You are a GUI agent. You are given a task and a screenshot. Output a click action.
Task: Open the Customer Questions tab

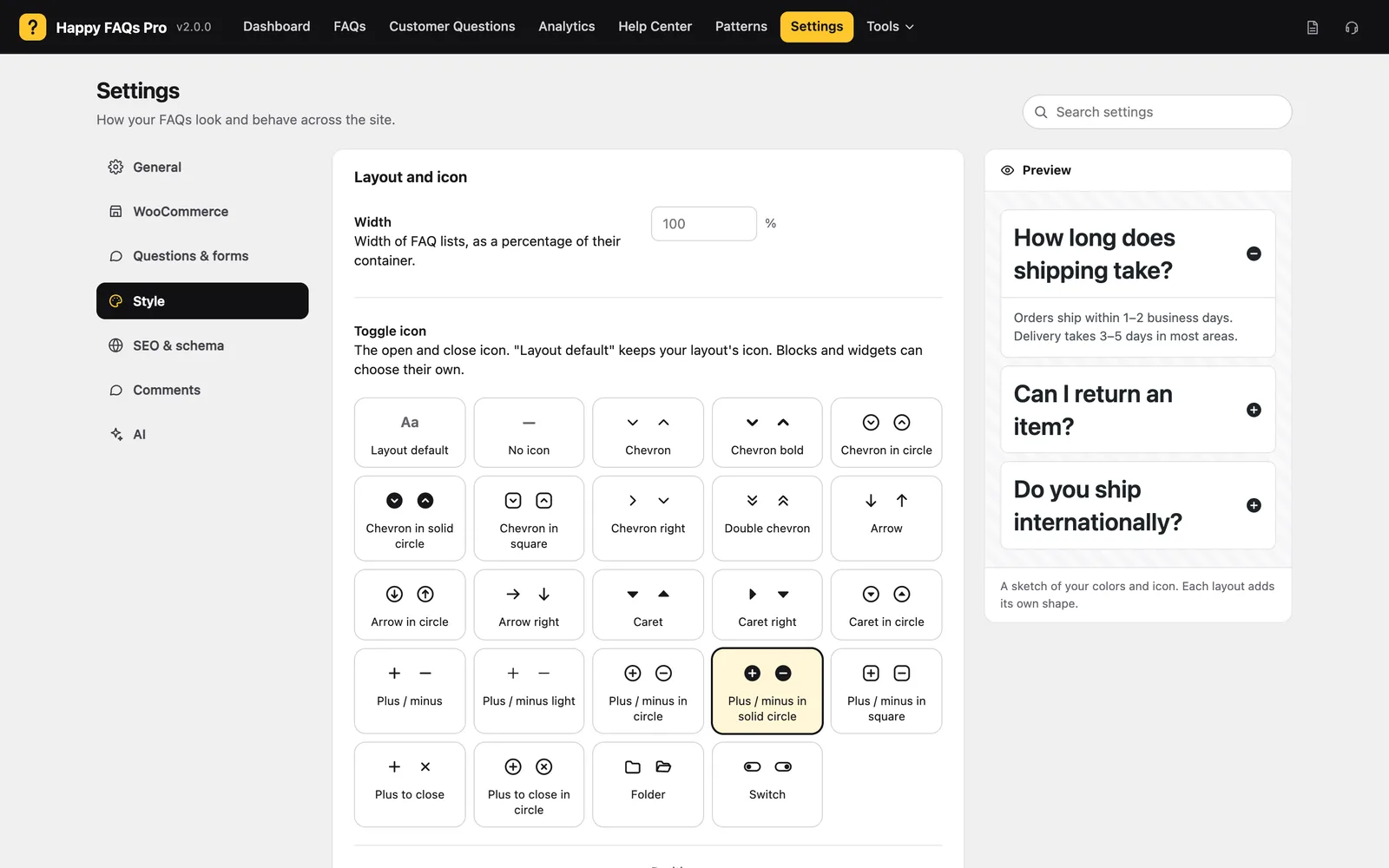tap(451, 27)
